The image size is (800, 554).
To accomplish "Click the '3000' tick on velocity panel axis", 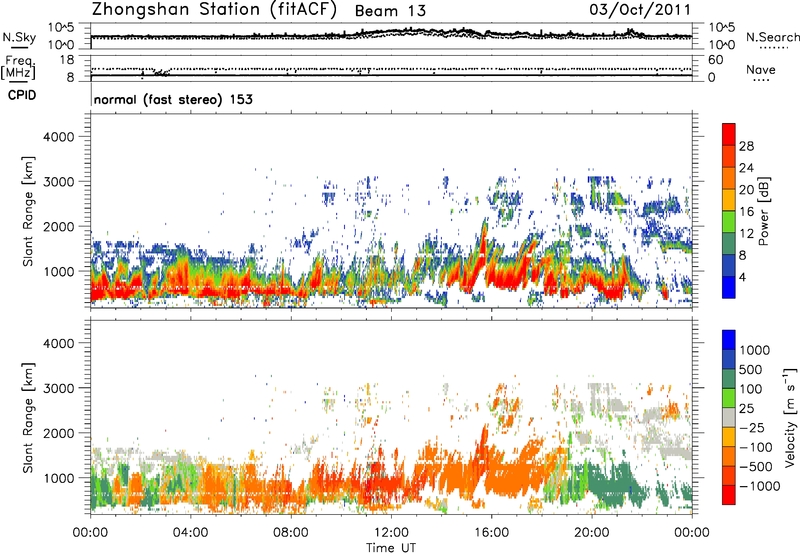I will click(58, 388).
